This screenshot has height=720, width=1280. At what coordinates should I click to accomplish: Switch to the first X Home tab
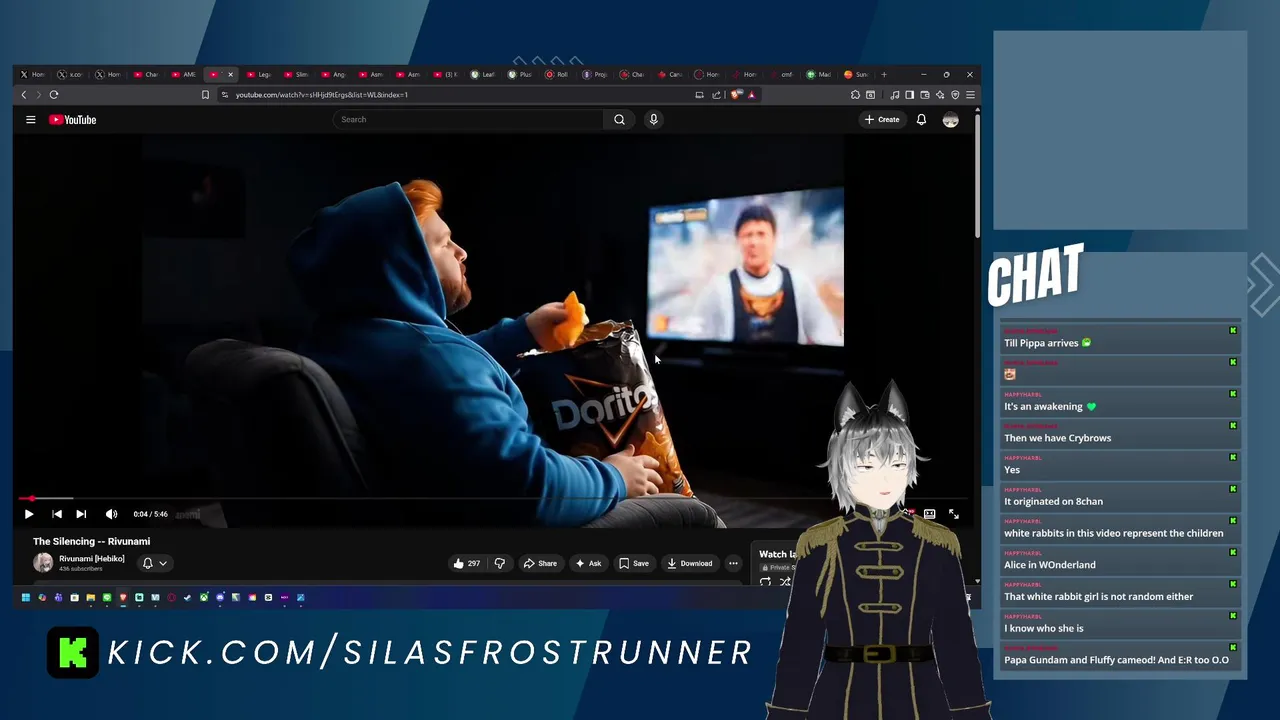coord(32,74)
